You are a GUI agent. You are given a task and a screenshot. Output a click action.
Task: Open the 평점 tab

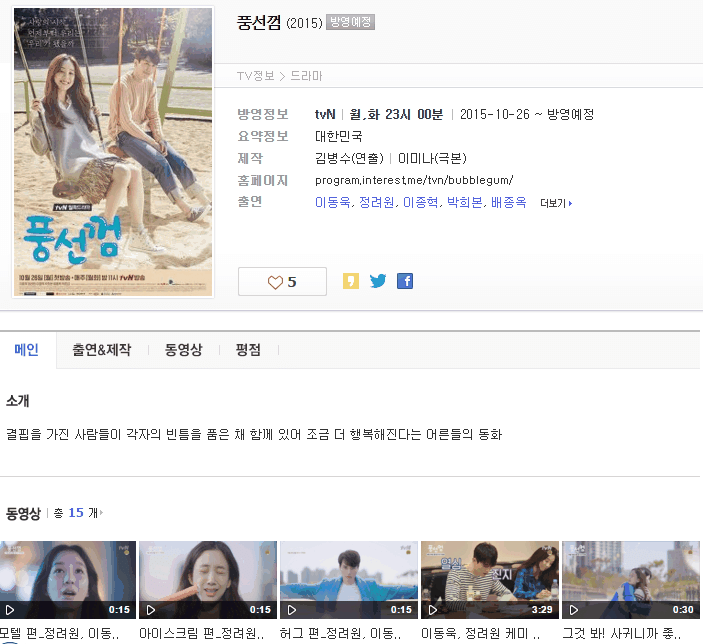[248, 350]
